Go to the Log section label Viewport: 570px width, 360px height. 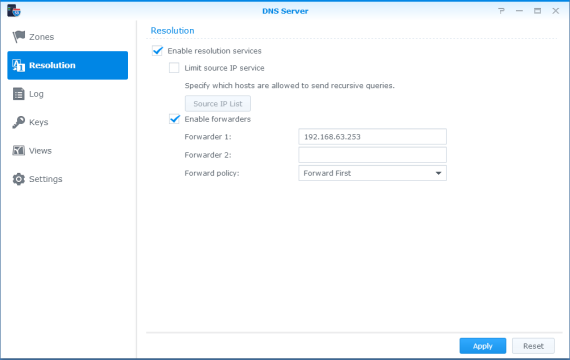[36, 94]
